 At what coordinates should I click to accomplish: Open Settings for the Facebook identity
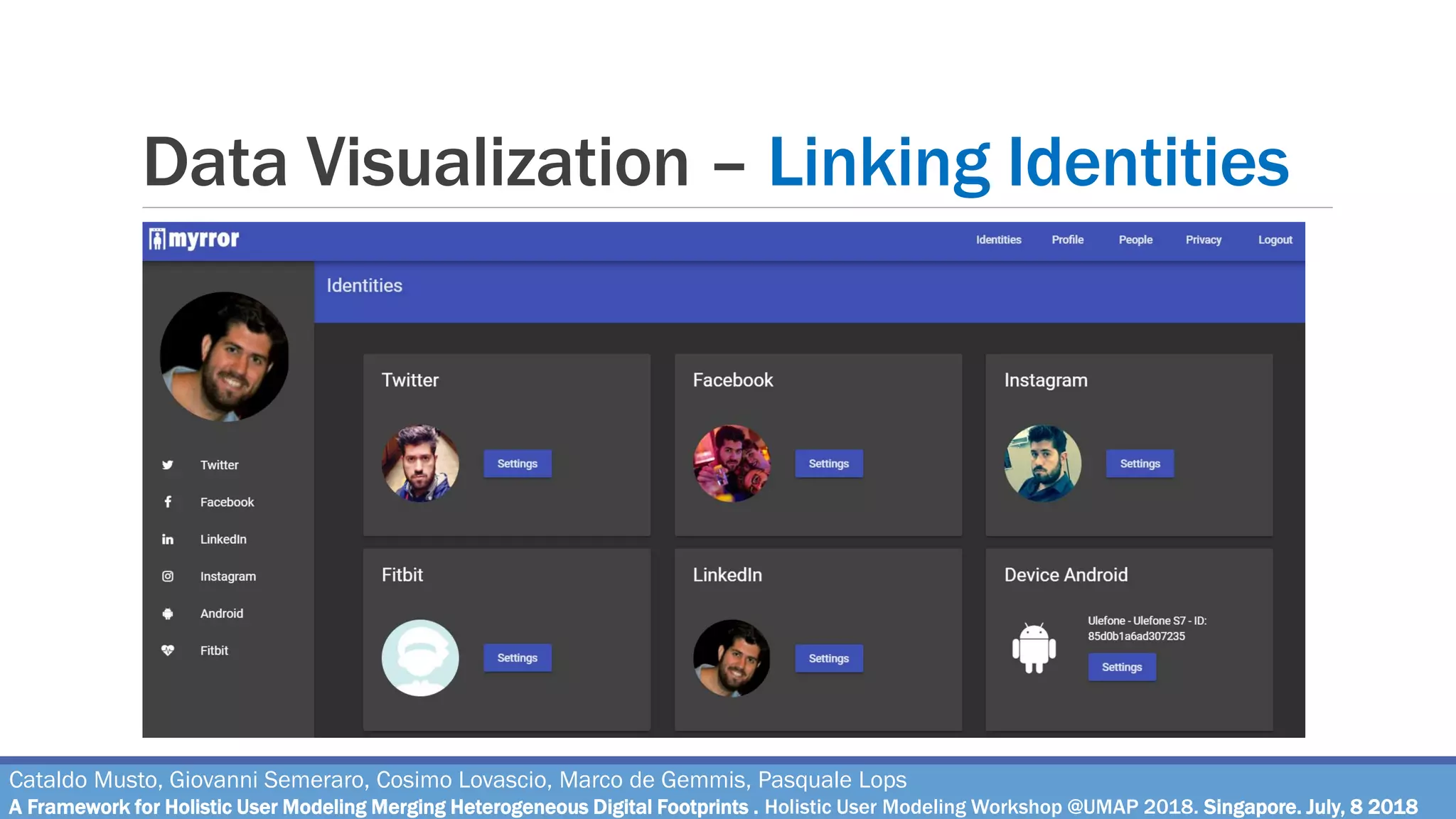(829, 464)
